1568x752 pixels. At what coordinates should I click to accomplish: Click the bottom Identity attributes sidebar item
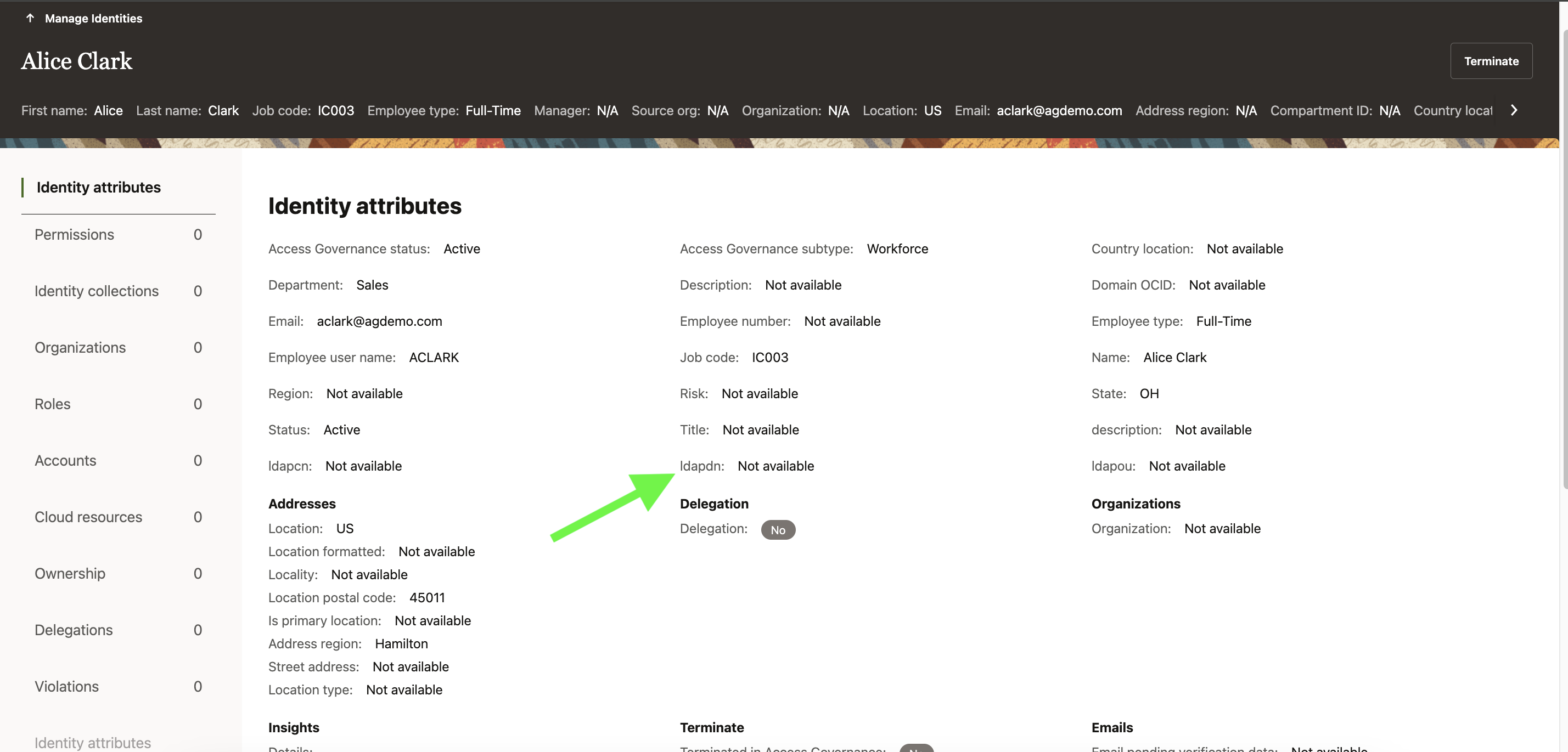[93, 742]
